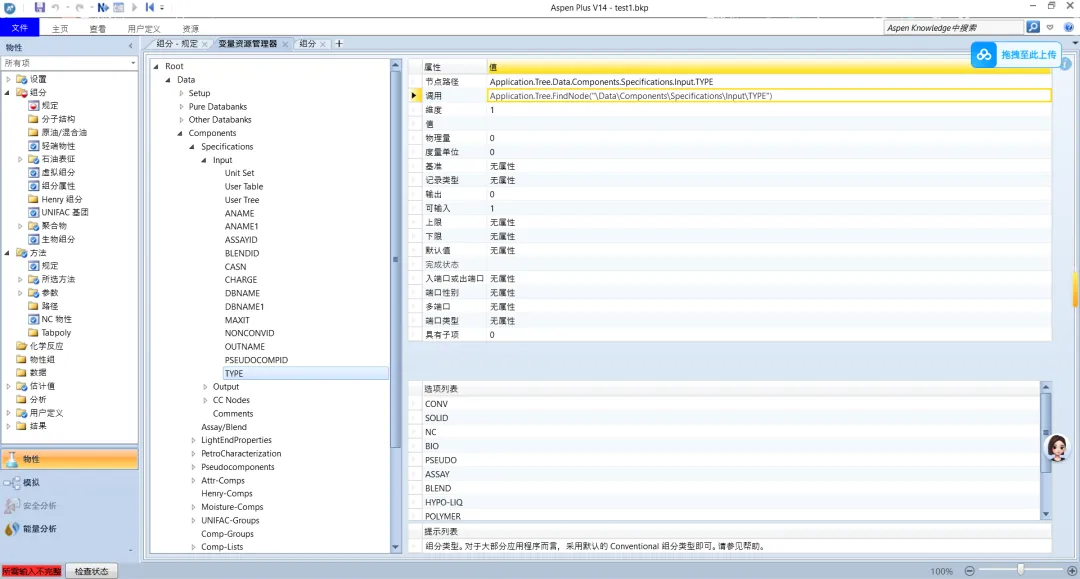The height and width of the screenshot is (579, 1080).
Task: Click the Reset simulation icon
Action: [149, 8]
